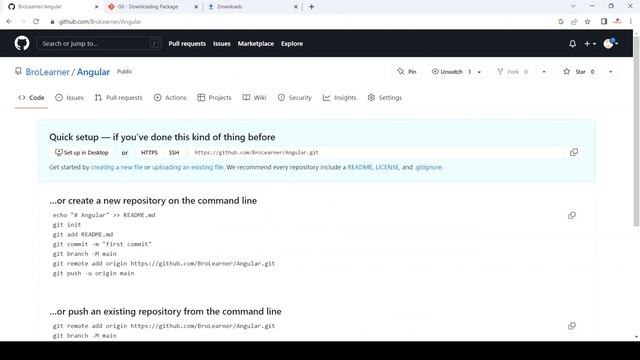The height and width of the screenshot is (360, 640).
Task: Open the LICENSE recommendation link
Action: click(387, 167)
